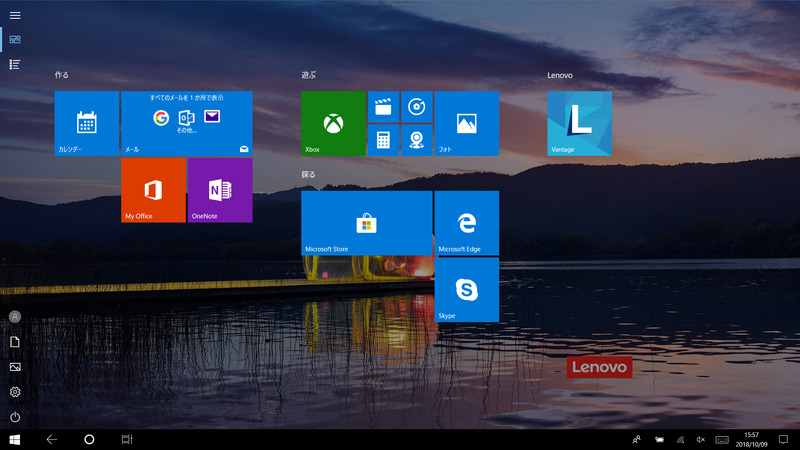800x450 pixels.
Task: Open Documents from the sidebar
Action: (15, 342)
